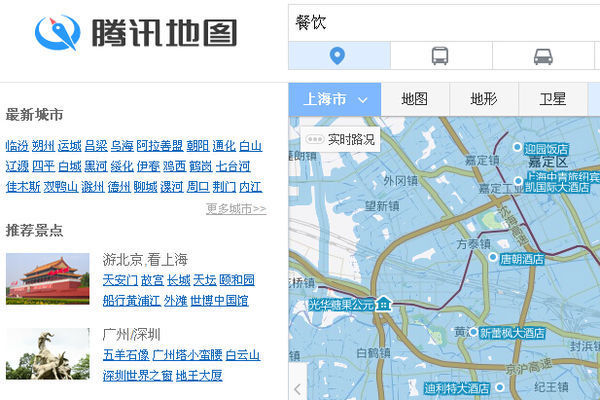
Task: Open city link 漯河
Action: click(x=172, y=187)
